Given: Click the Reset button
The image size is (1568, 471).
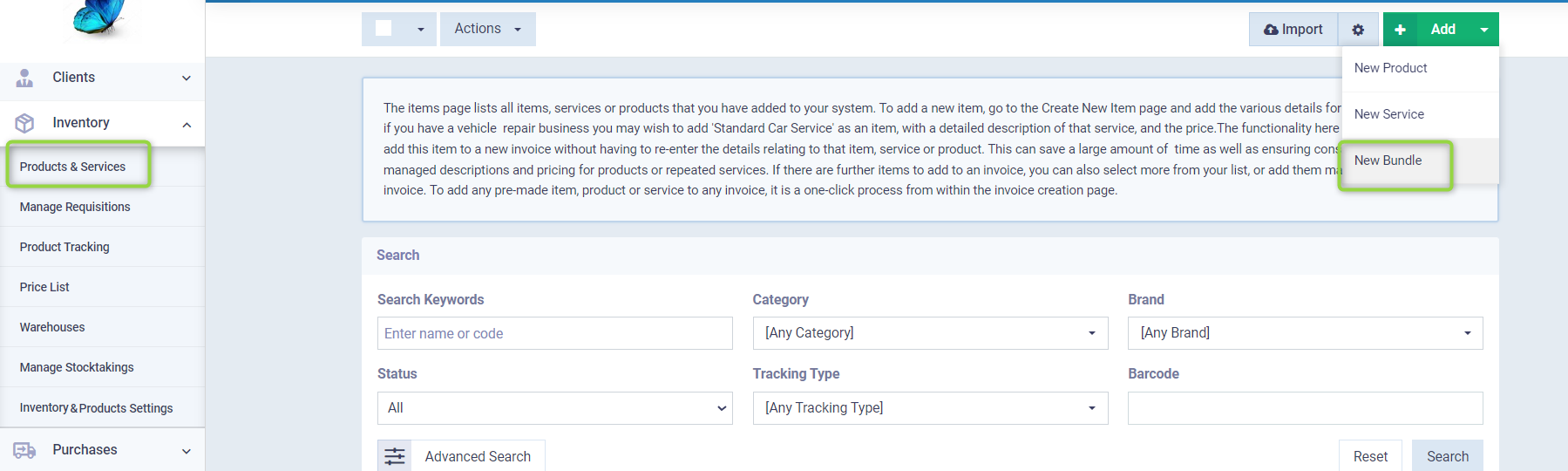Looking at the screenshot, I should (1370, 456).
